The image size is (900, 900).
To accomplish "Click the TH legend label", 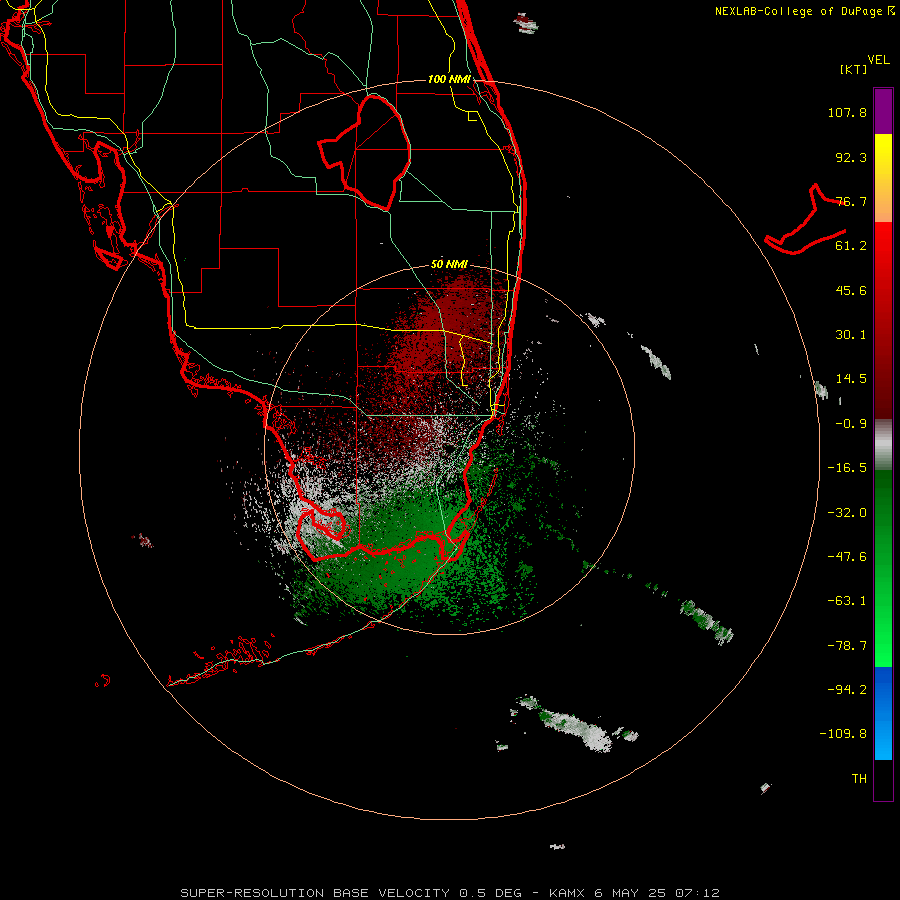I will (x=859, y=779).
